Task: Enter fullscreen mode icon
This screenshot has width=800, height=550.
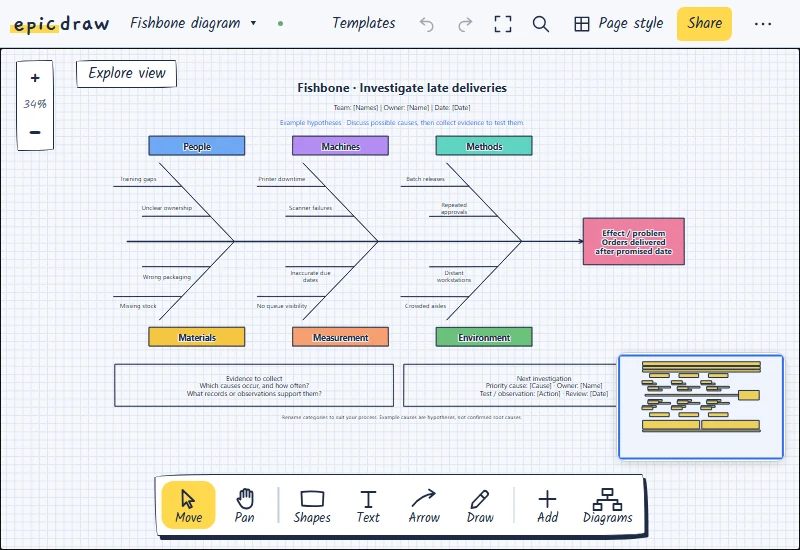Action: coord(503,24)
